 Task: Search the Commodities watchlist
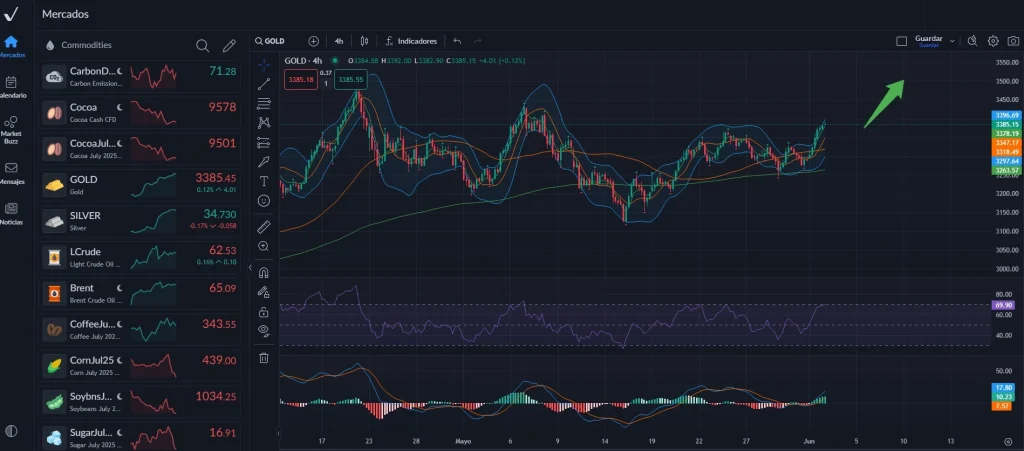pyautogui.click(x=202, y=46)
